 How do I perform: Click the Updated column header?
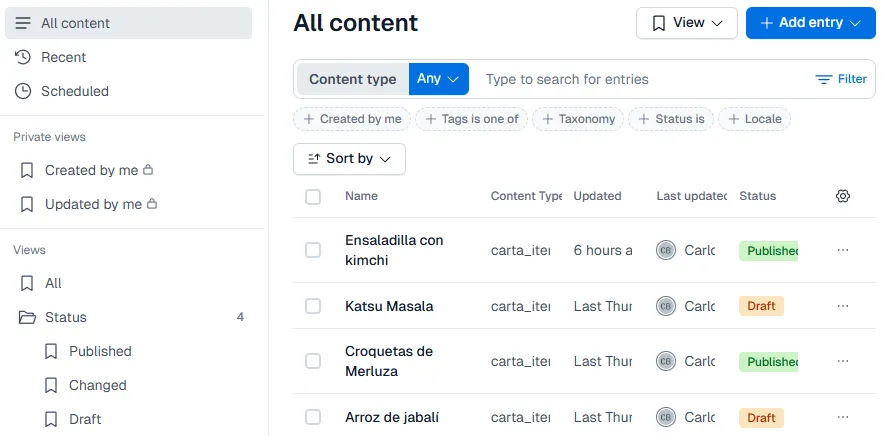coord(597,196)
